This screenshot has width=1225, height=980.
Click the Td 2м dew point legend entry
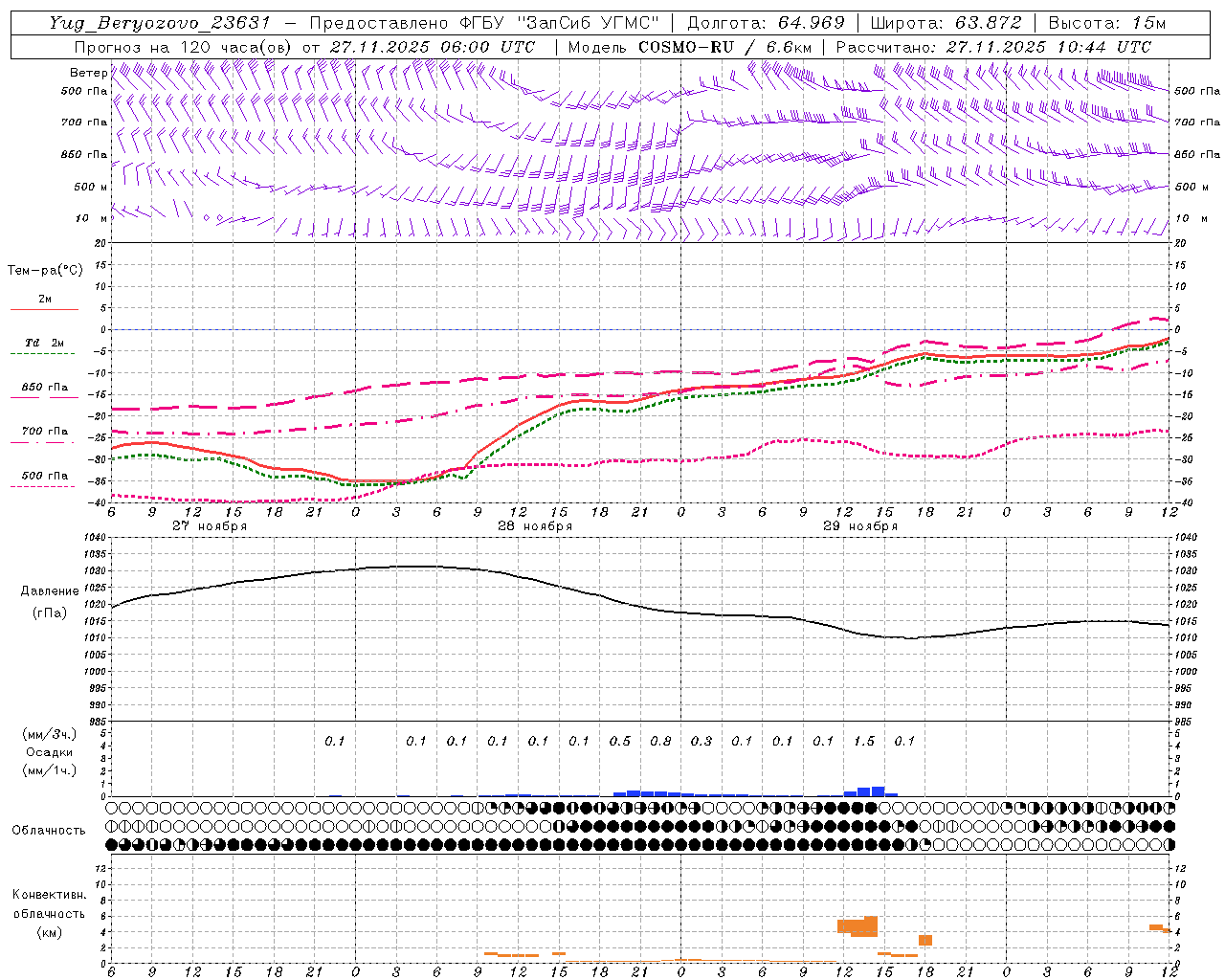(x=45, y=343)
